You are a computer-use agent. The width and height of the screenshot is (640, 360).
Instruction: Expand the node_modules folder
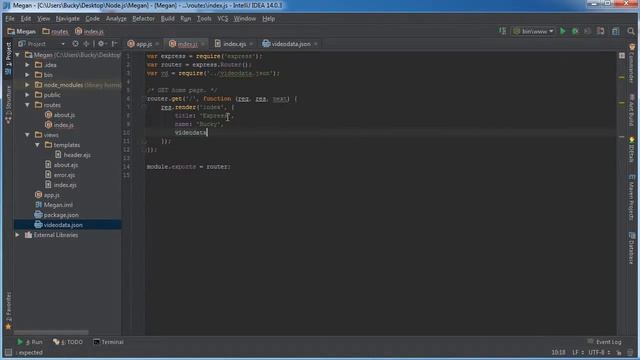tap(27, 85)
